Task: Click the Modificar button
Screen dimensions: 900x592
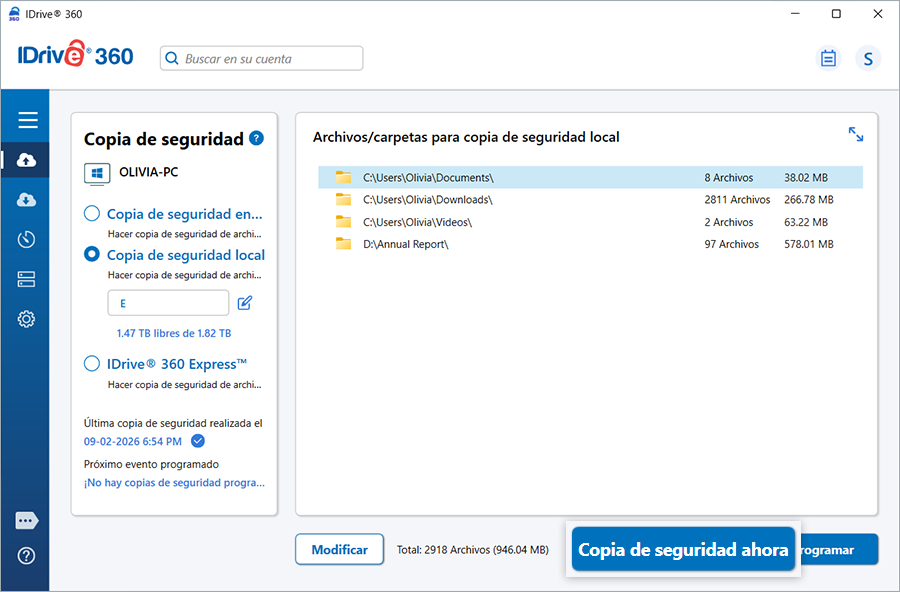Action: click(339, 550)
